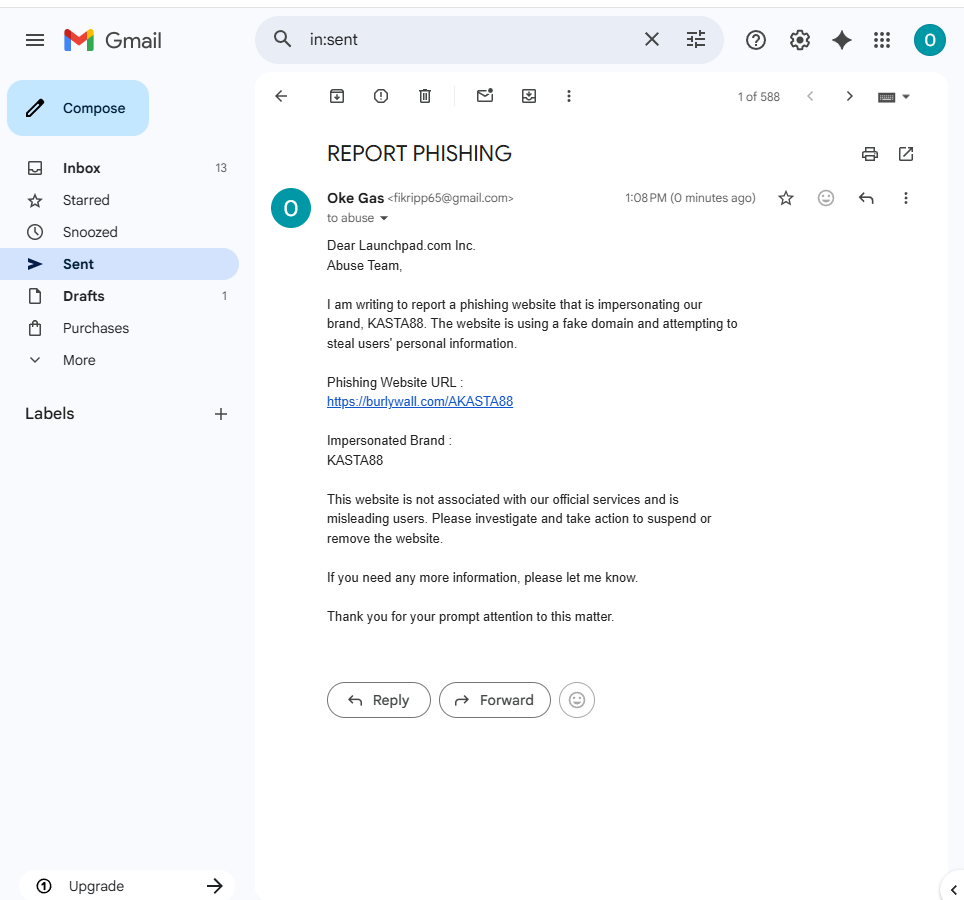Report this email as spam
Image resolution: width=964 pixels, height=900 pixels.
tap(381, 97)
